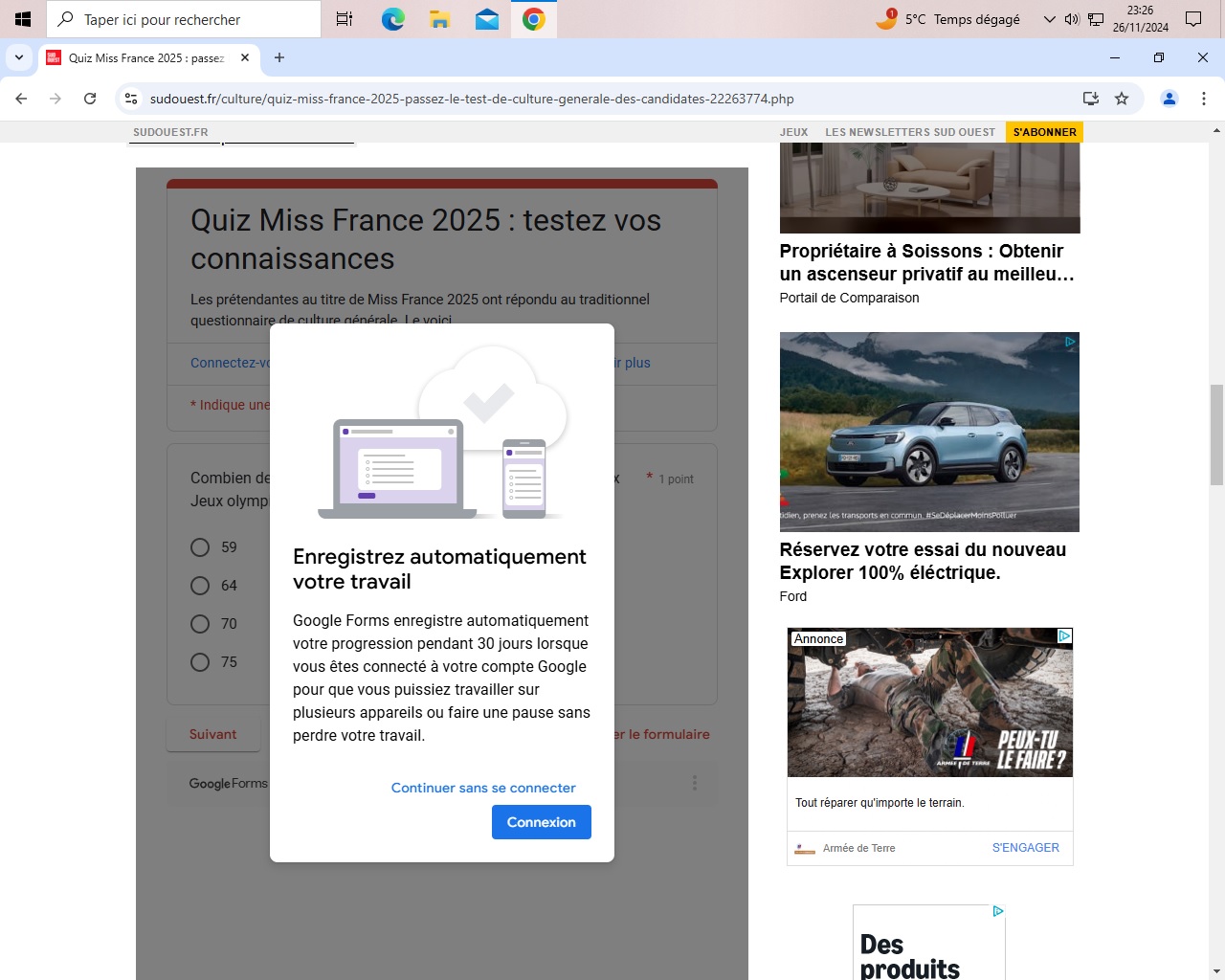Viewport: 1225px width, 980px height.
Task: Click the SUDOUEST.FR header link
Action: pos(170,132)
